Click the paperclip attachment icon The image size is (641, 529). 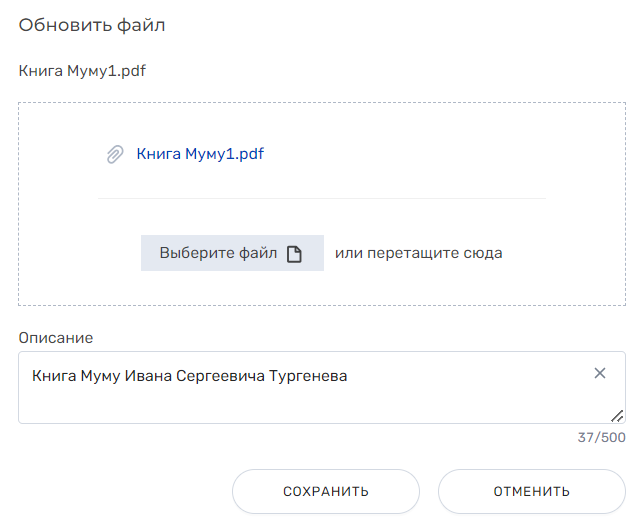point(115,154)
